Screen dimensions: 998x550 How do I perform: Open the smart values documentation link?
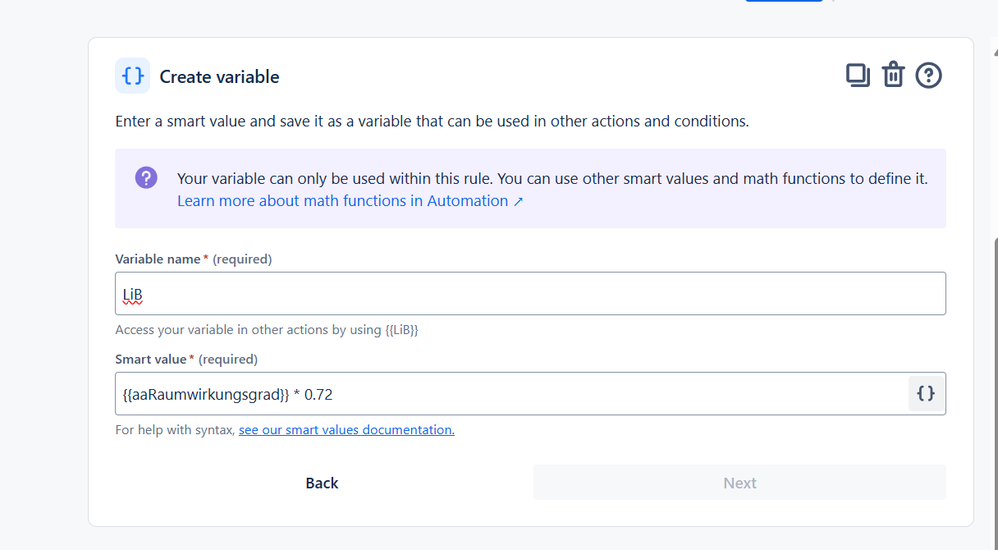tap(346, 430)
